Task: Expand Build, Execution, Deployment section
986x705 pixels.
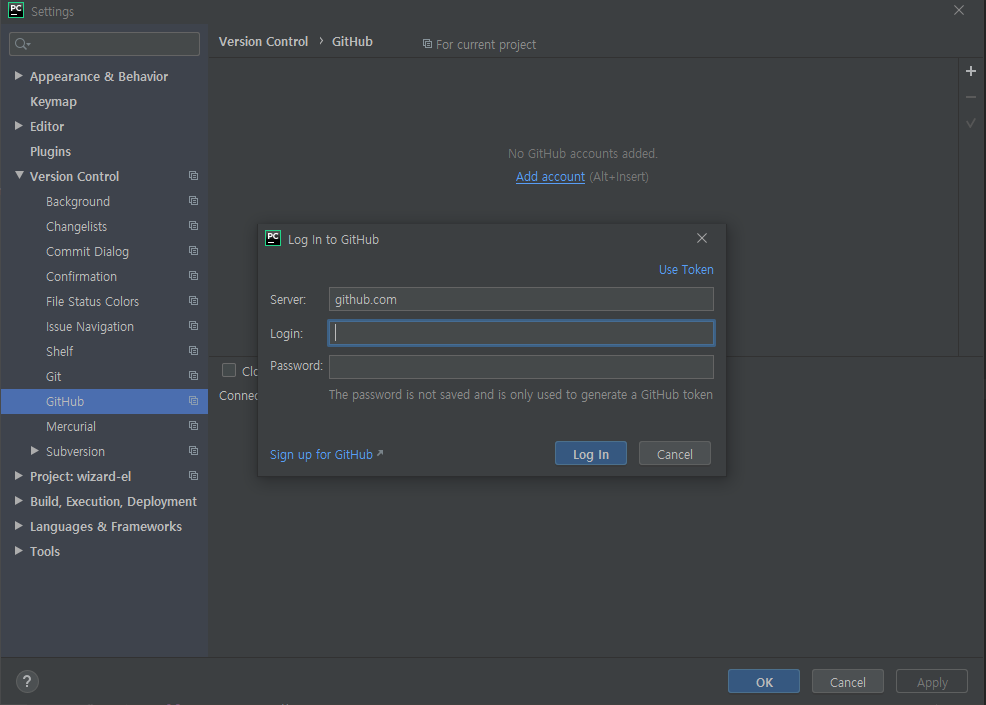Action: 19,501
